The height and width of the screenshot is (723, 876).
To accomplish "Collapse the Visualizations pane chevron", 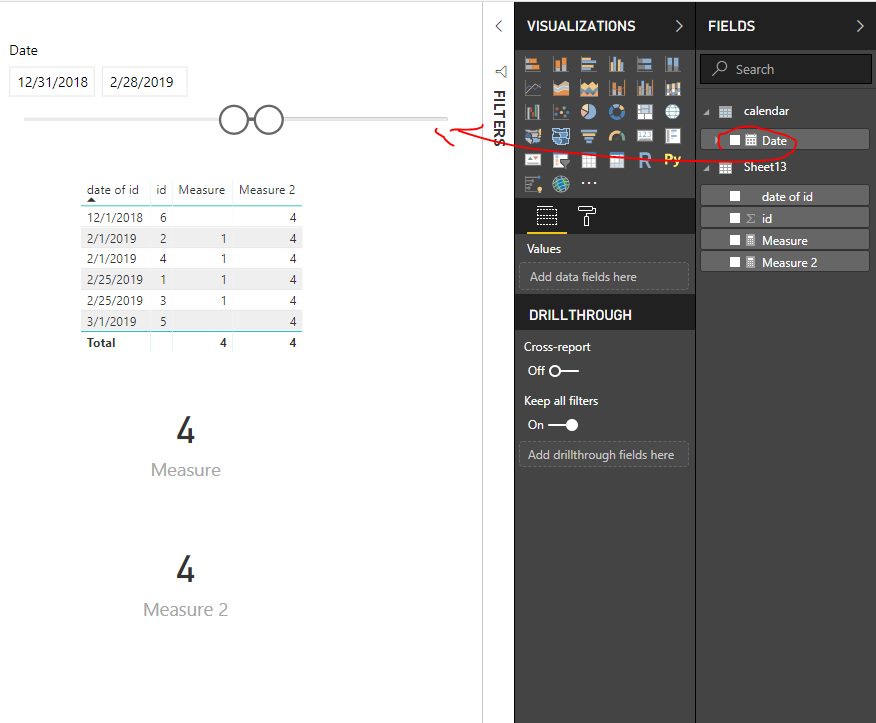I will click(x=679, y=26).
